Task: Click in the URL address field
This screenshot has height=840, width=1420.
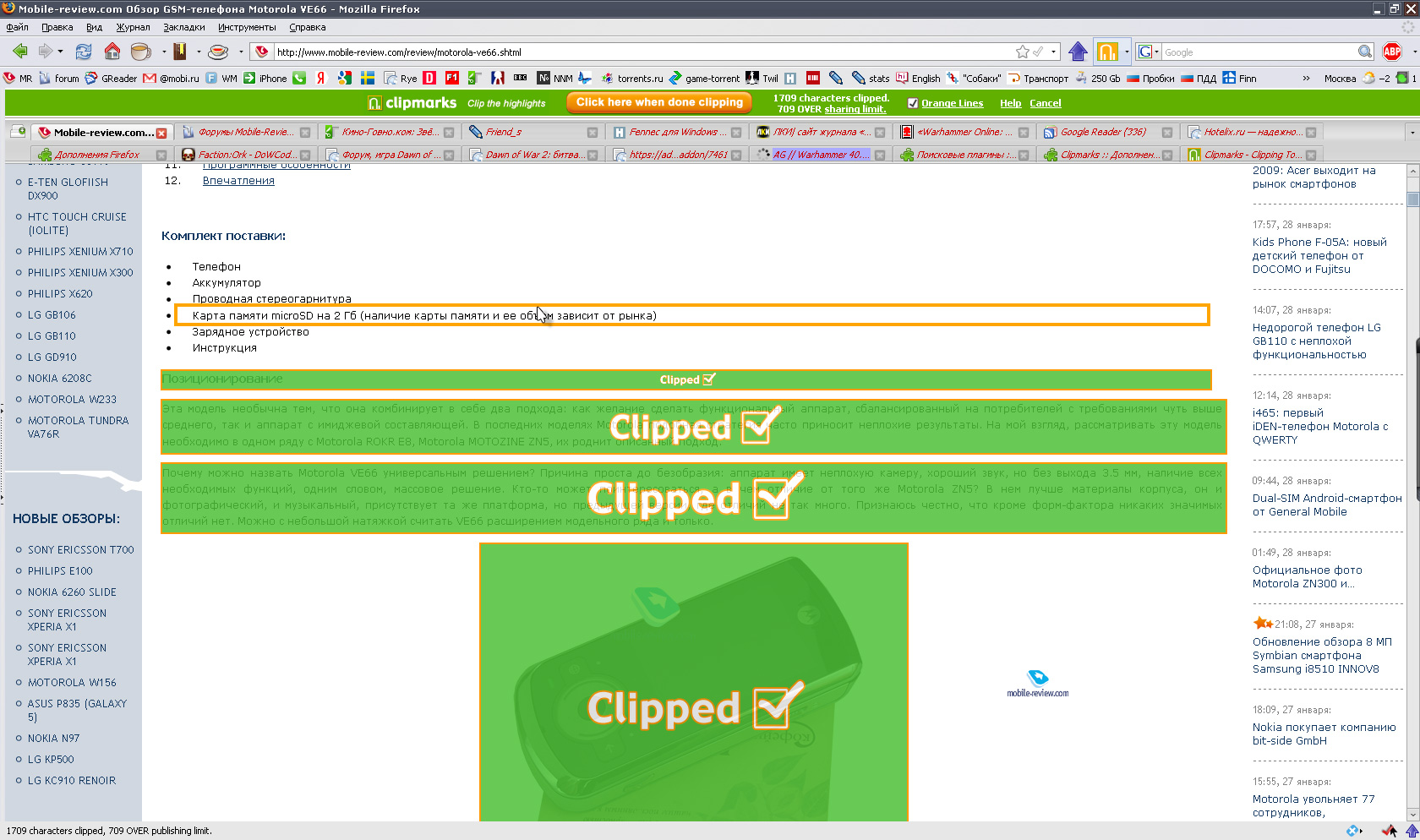Action: point(642,52)
